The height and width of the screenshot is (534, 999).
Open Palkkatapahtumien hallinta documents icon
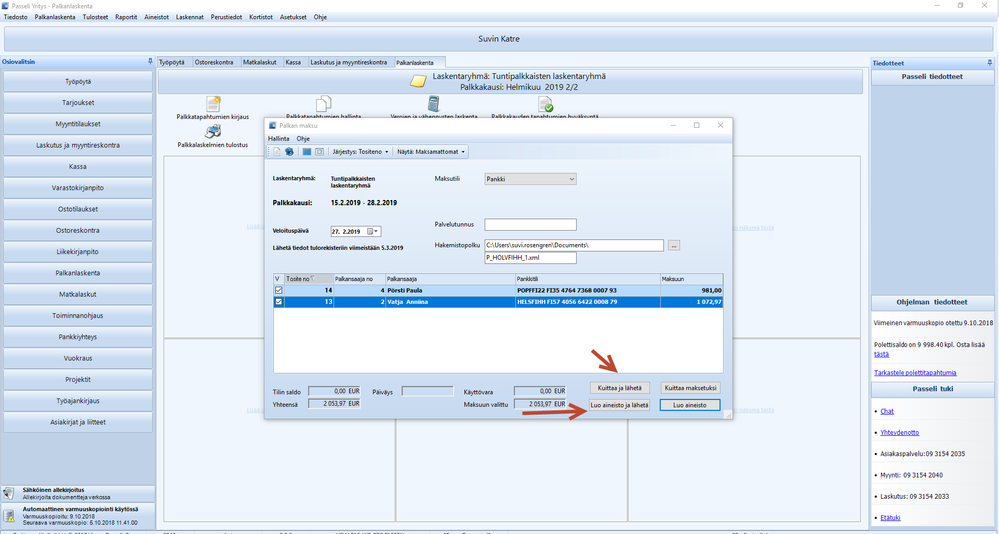pyautogui.click(x=324, y=104)
